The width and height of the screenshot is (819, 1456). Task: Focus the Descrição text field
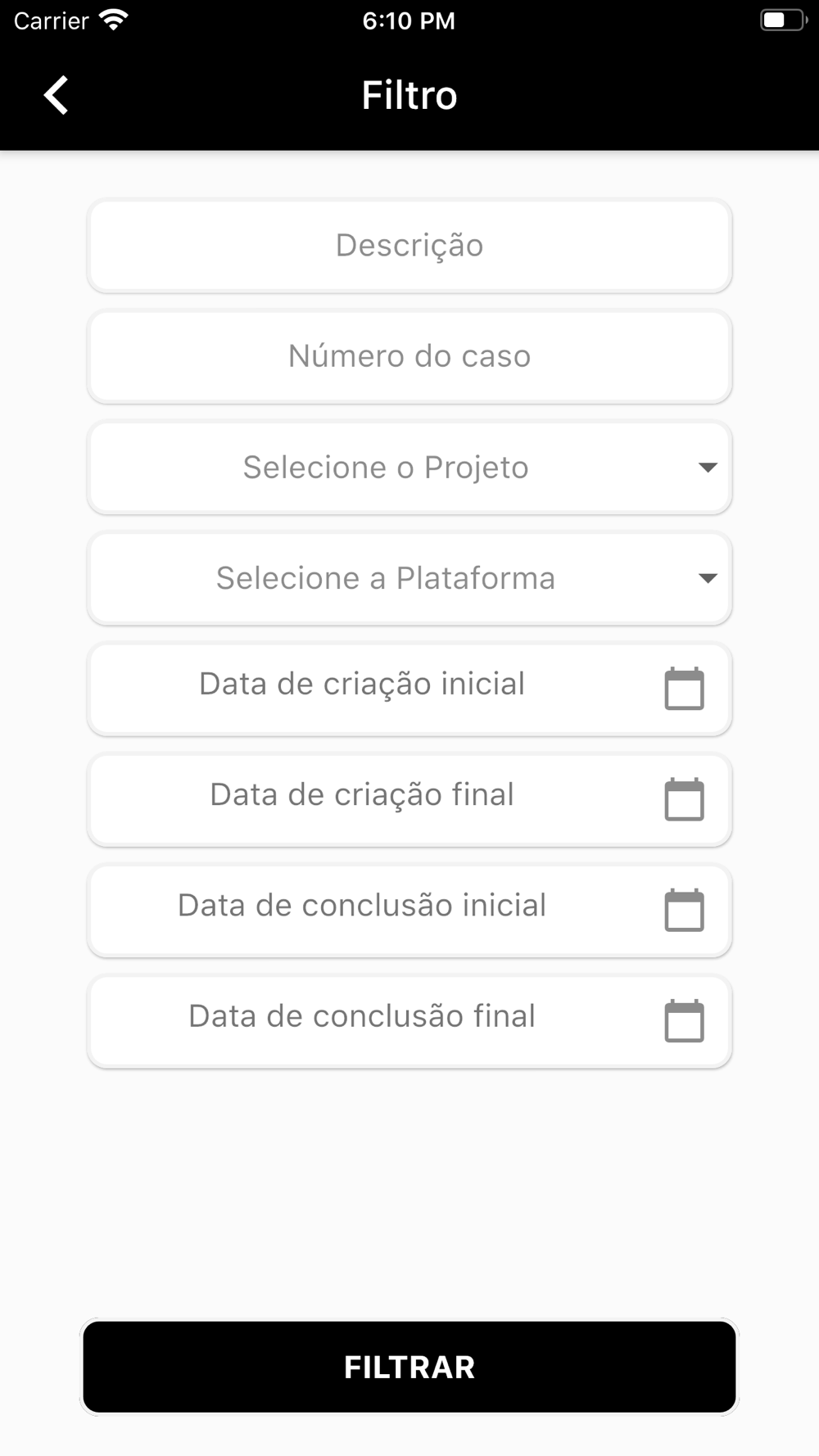pyautogui.click(x=409, y=246)
